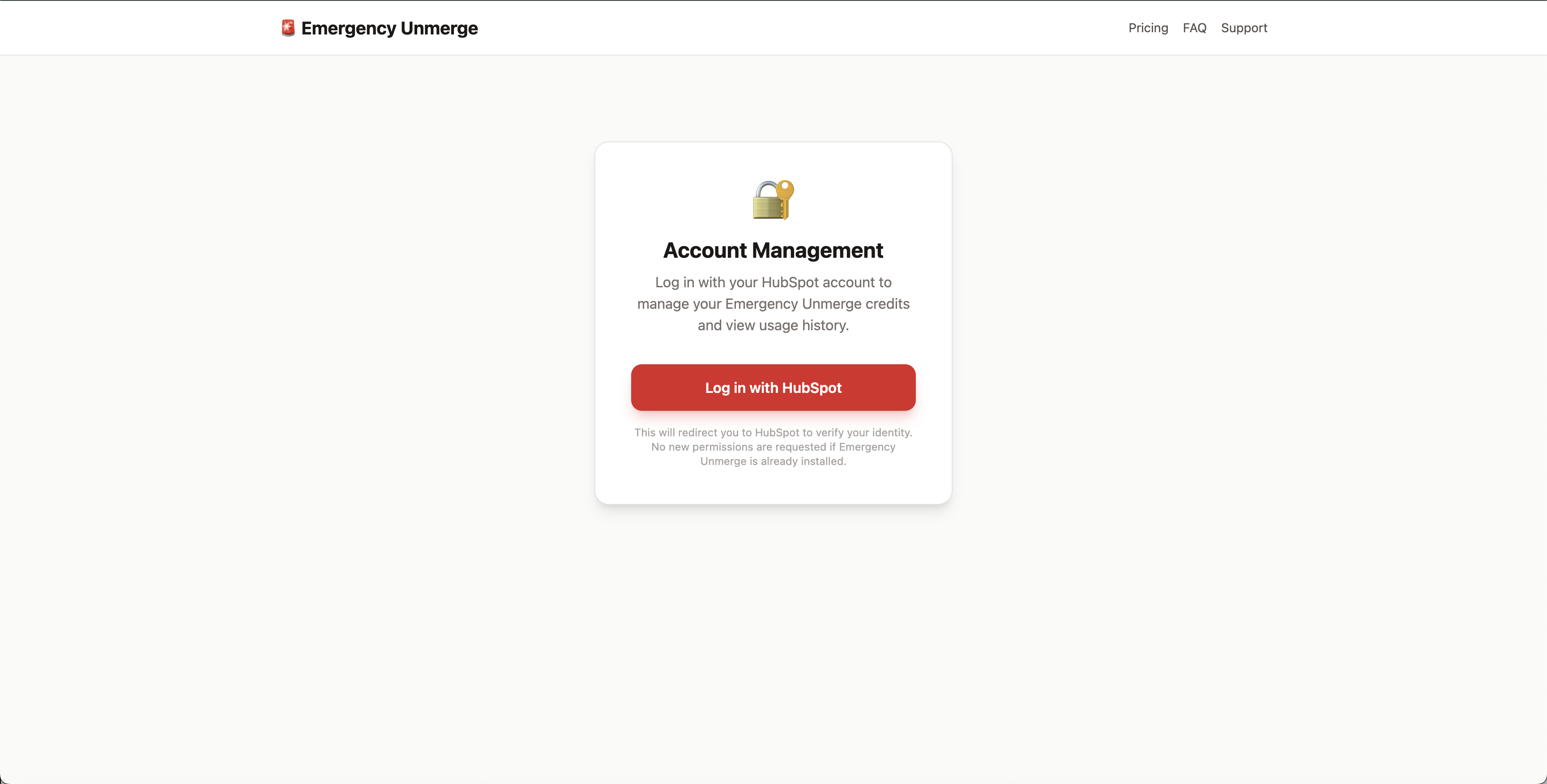The image size is (1547, 784).
Task: Click Log in with HubSpot
Action: click(773, 387)
